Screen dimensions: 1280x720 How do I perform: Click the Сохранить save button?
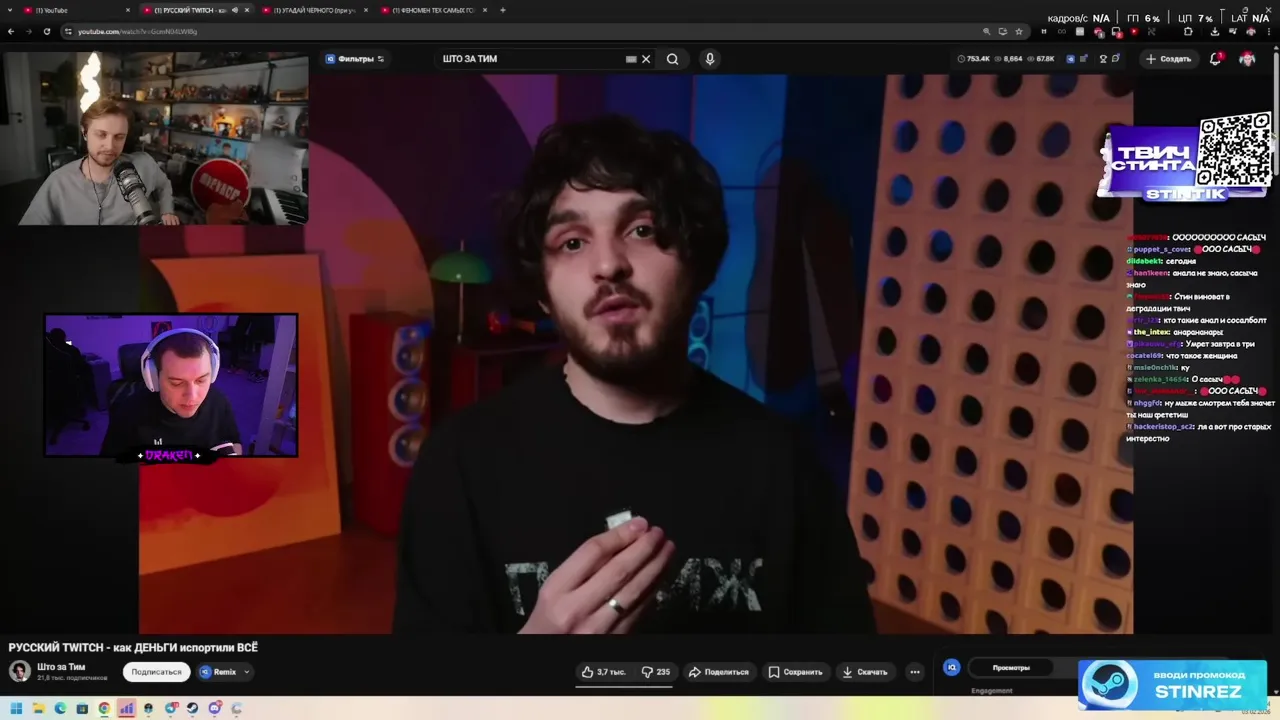pyautogui.click(x=795, y=672)
